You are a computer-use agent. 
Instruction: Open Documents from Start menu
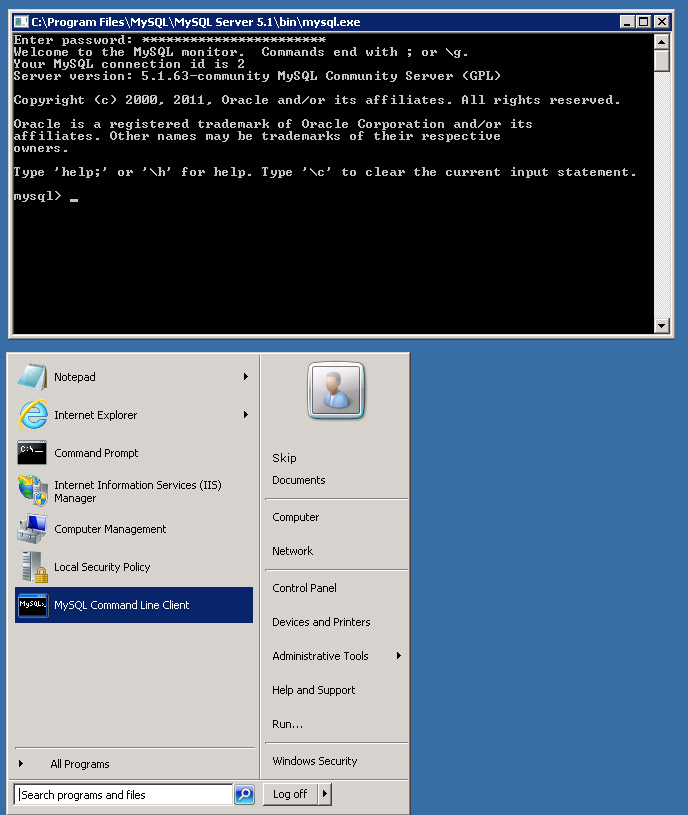click(x=299, y=480)
